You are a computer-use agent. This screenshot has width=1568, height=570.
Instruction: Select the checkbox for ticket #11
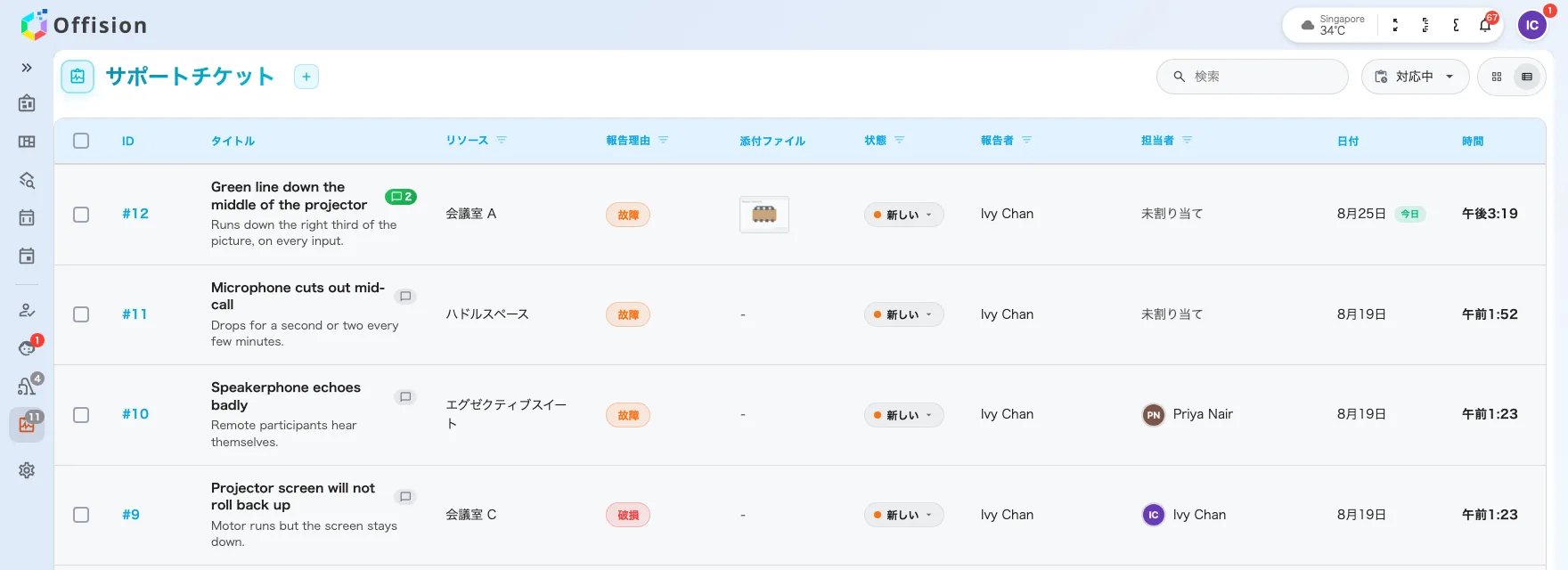point(81,314)
